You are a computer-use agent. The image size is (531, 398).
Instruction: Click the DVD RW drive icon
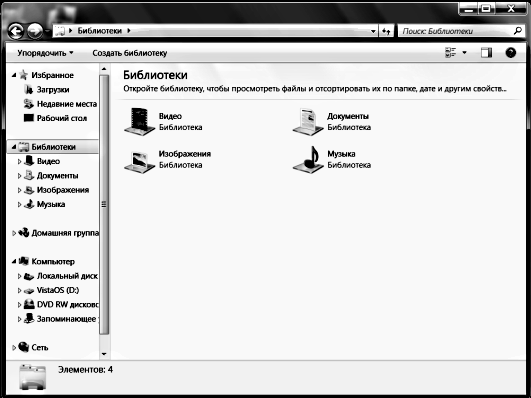tap(29, 304)
